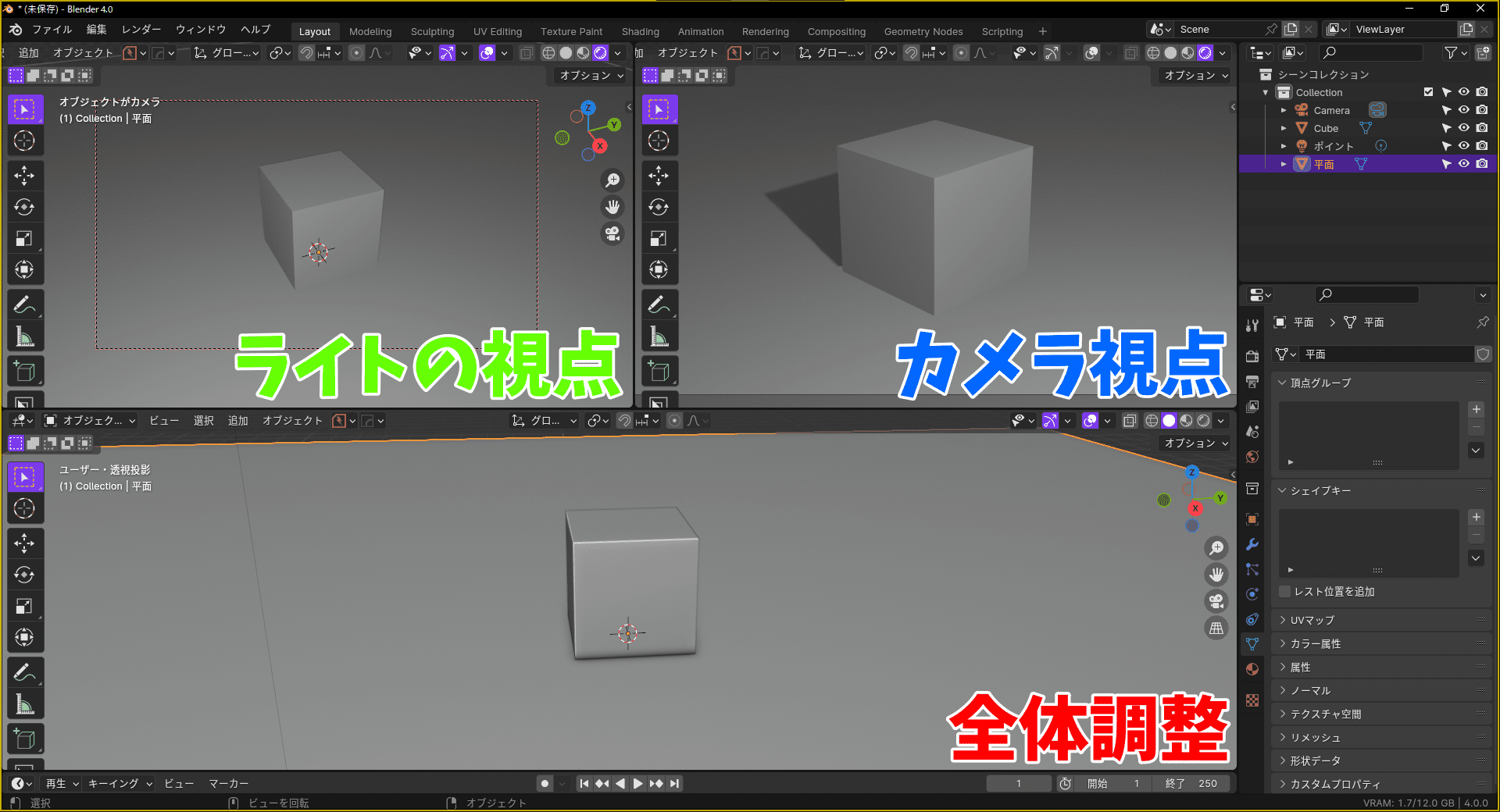
Task: Expand カラー属性 panel
Action: [1283, 643]
